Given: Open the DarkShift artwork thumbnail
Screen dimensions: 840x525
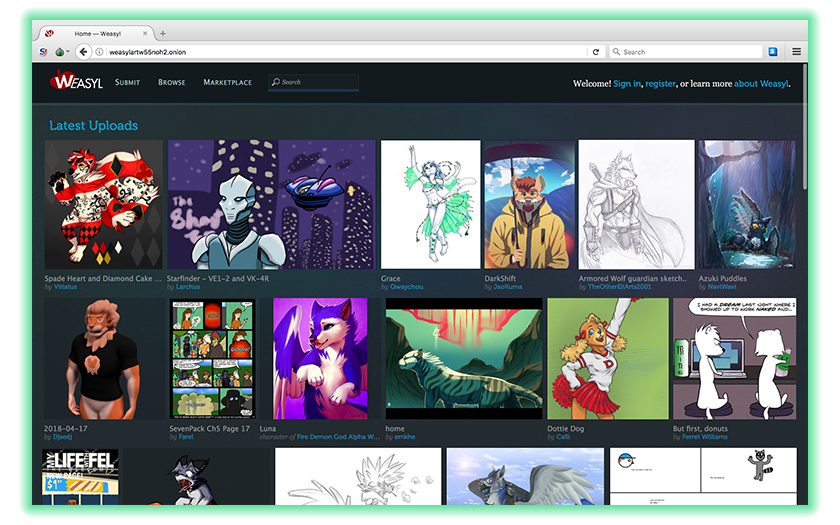Looking at the screenshot, I should click(529, 205).
